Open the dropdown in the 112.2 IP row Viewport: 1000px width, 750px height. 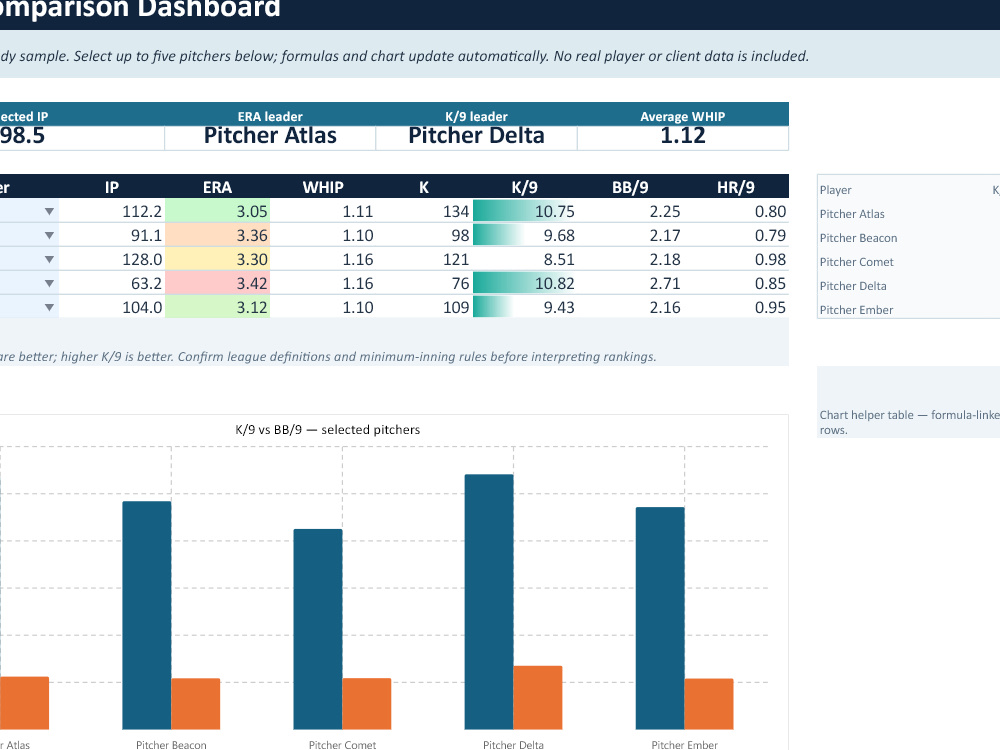point(49,212)
